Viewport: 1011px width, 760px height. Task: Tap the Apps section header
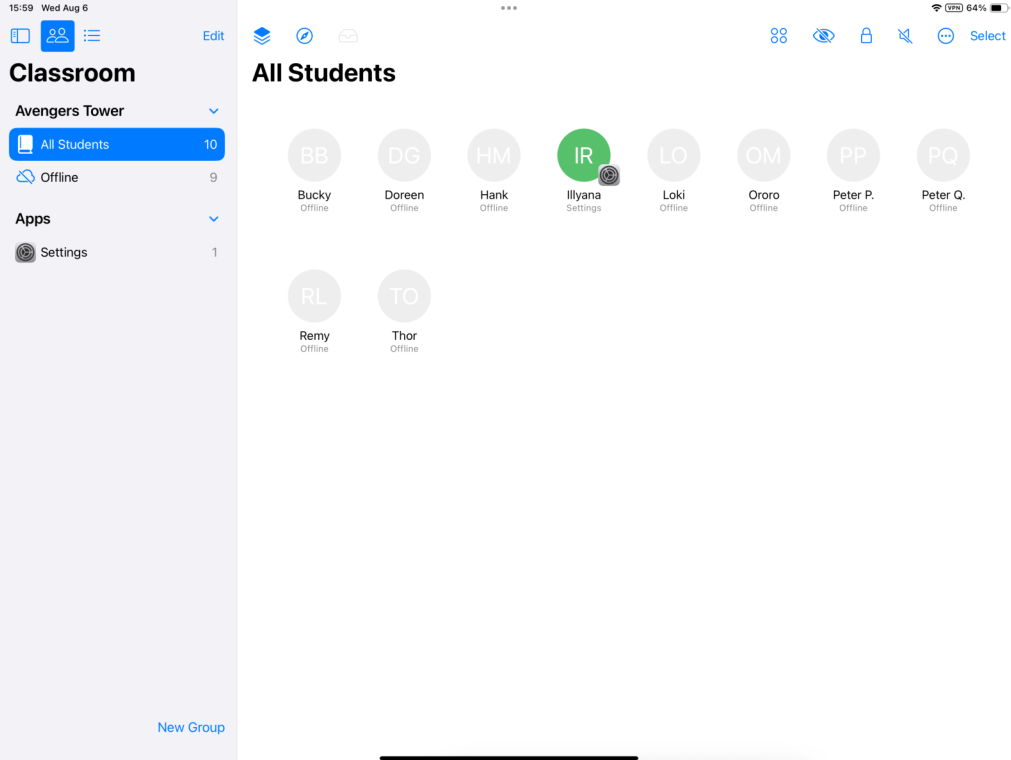pyautogui.click(x=33, y=219)
